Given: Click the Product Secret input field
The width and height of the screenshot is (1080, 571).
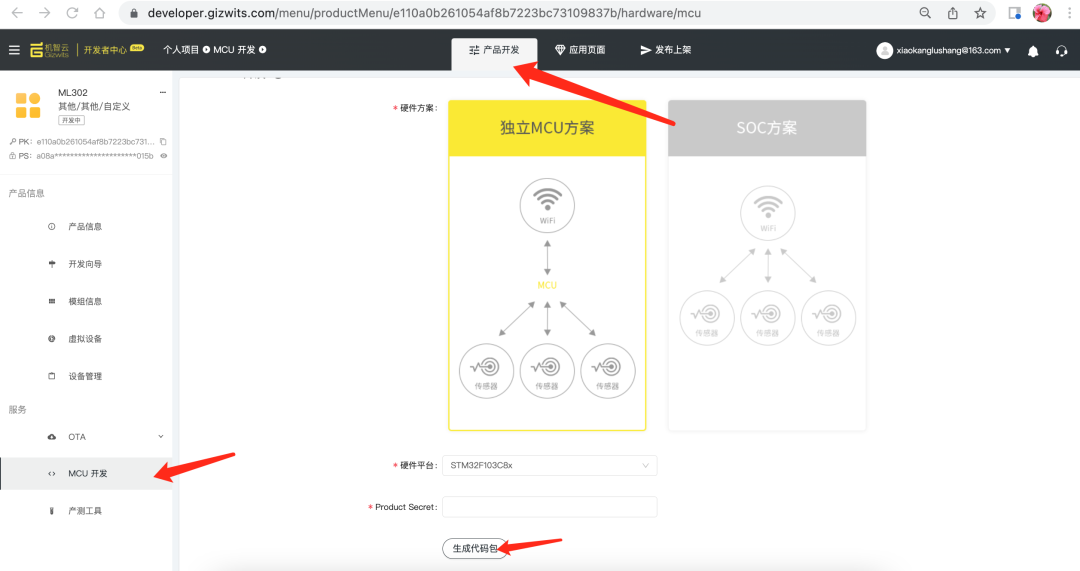Looking at the screenshot, I should [550, 507].
